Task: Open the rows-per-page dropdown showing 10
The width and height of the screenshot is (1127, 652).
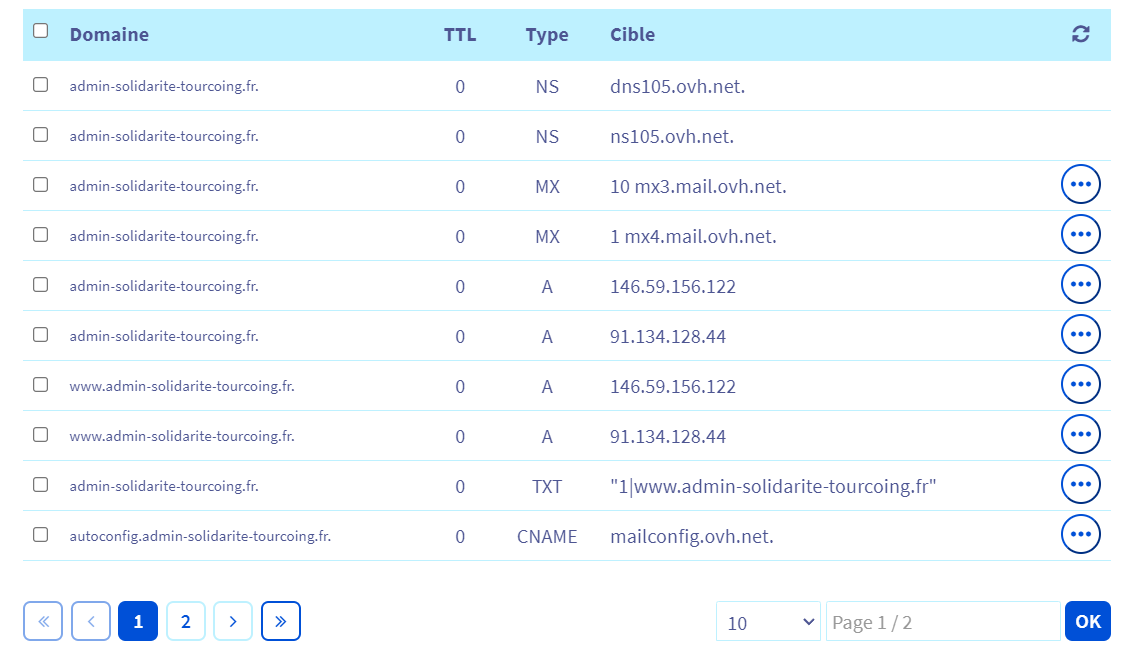Action: coord(768,622)
